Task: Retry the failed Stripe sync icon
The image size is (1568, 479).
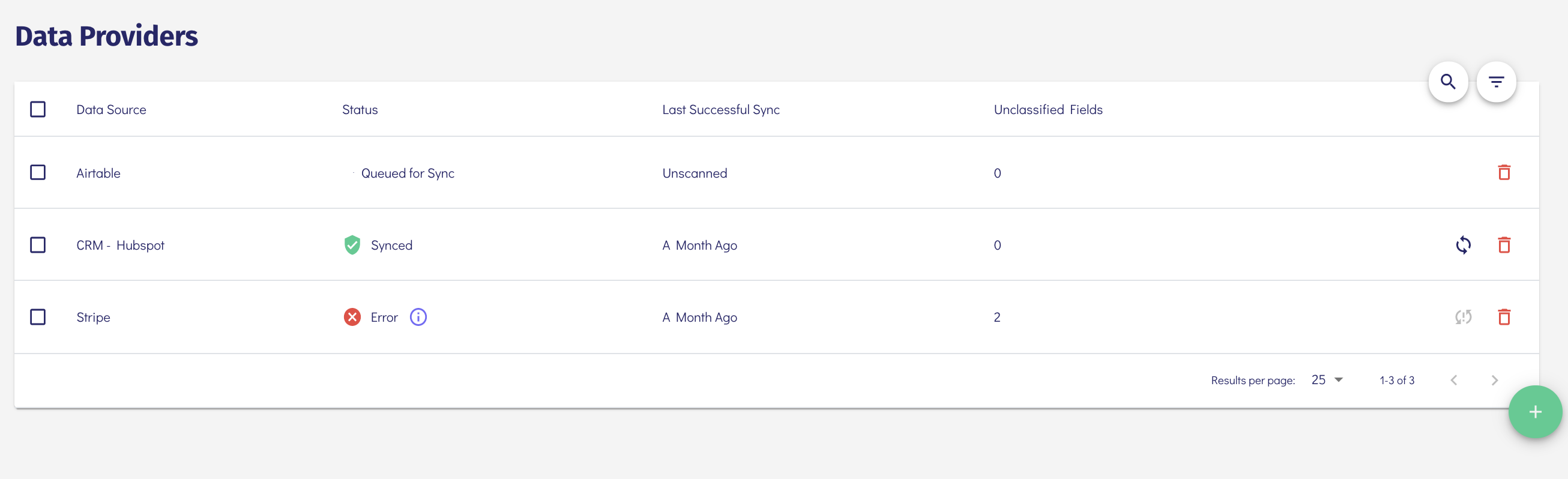Action: (x=1464, y=317)
